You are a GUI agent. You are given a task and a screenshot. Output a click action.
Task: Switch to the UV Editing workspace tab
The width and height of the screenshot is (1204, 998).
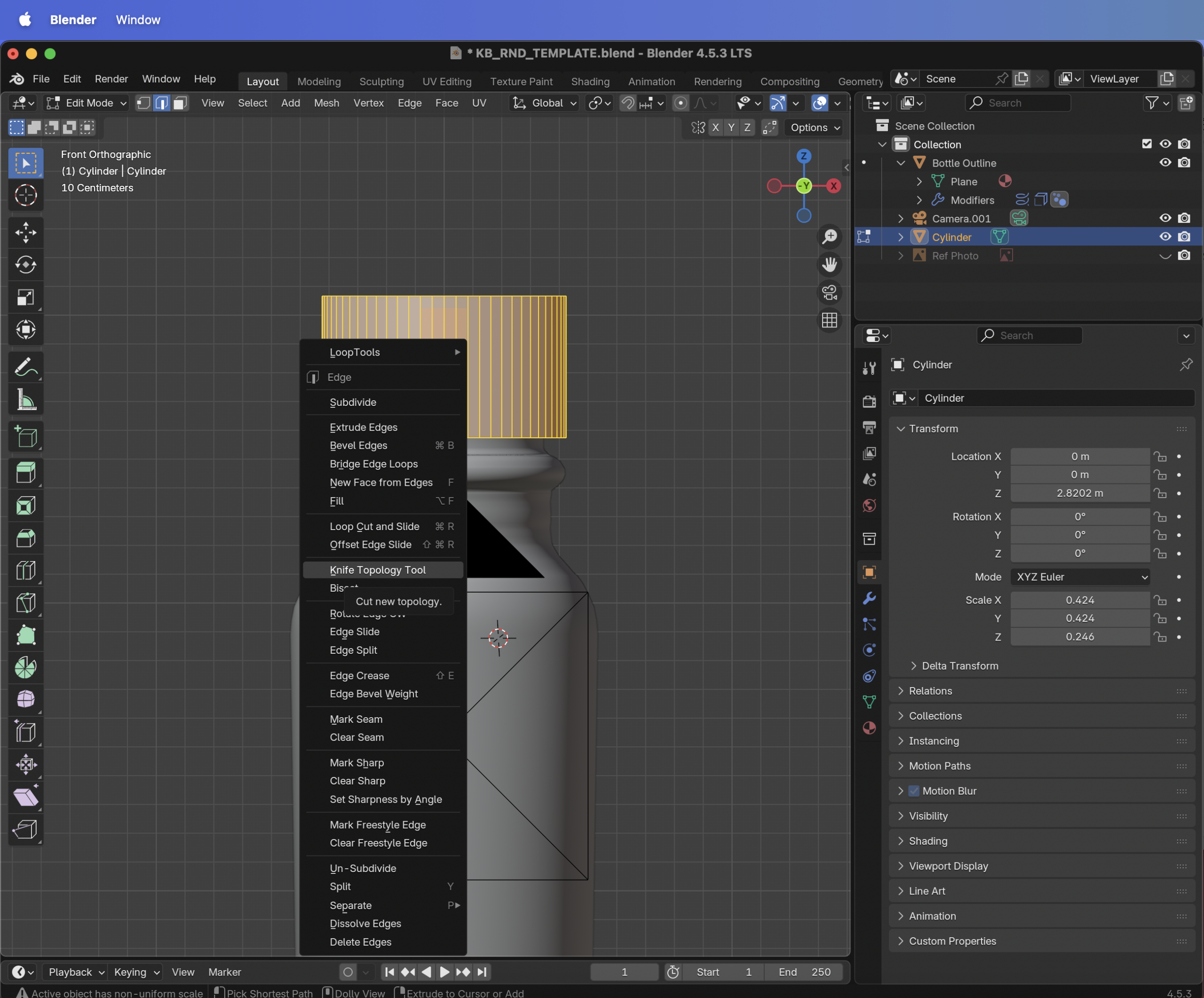447,81
